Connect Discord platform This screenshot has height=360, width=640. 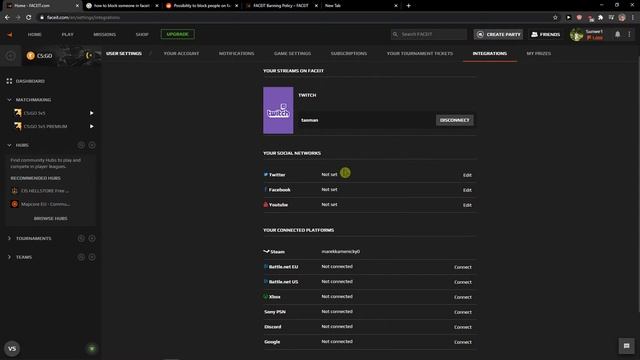tap(463, 327)
